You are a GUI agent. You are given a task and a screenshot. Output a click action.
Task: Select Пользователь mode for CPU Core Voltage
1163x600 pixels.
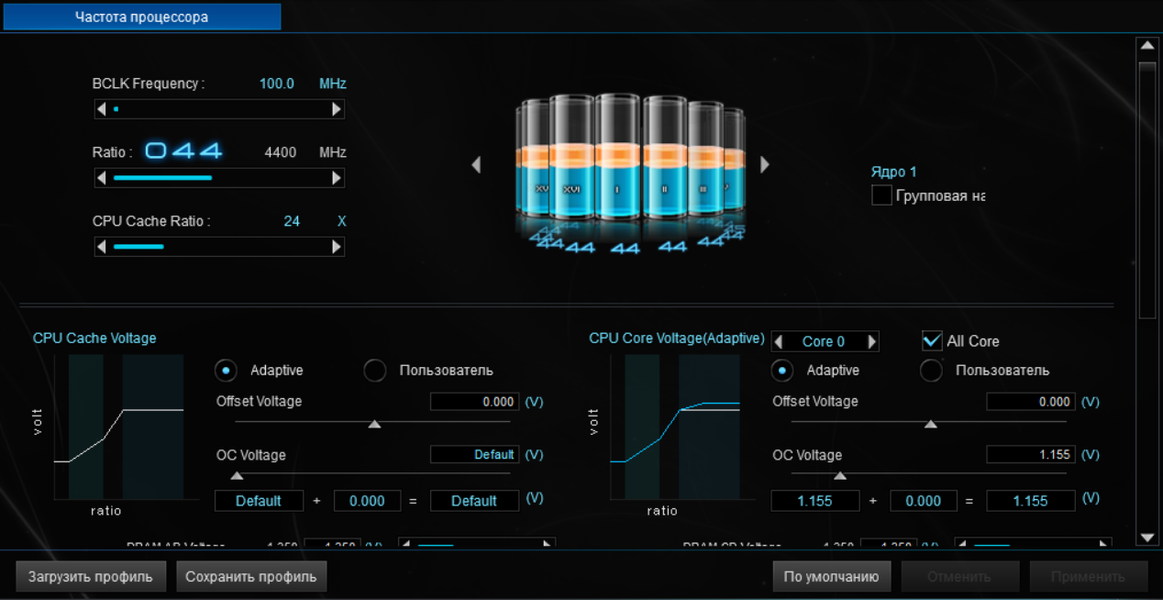pos(932,370)
